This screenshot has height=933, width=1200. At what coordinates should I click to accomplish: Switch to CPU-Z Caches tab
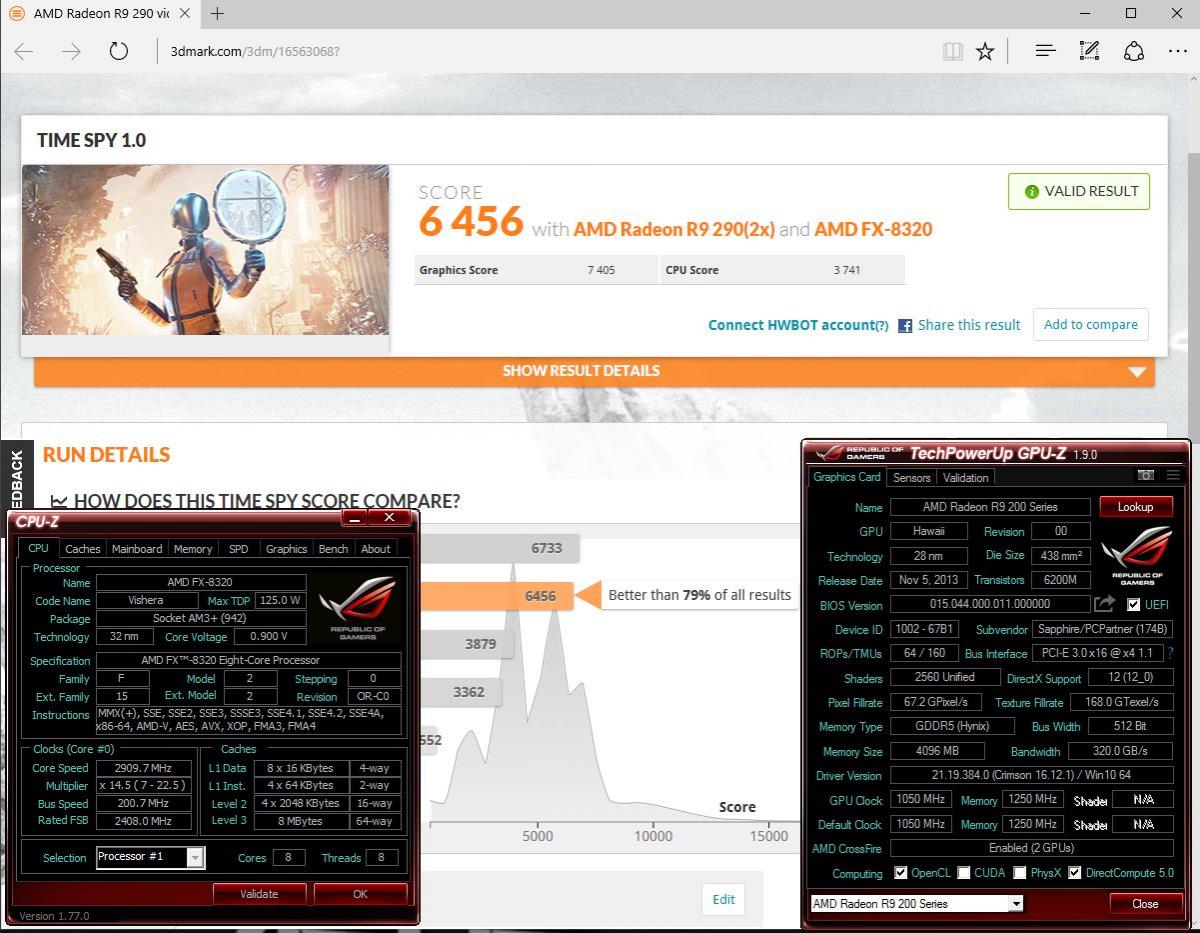point(82,549)
